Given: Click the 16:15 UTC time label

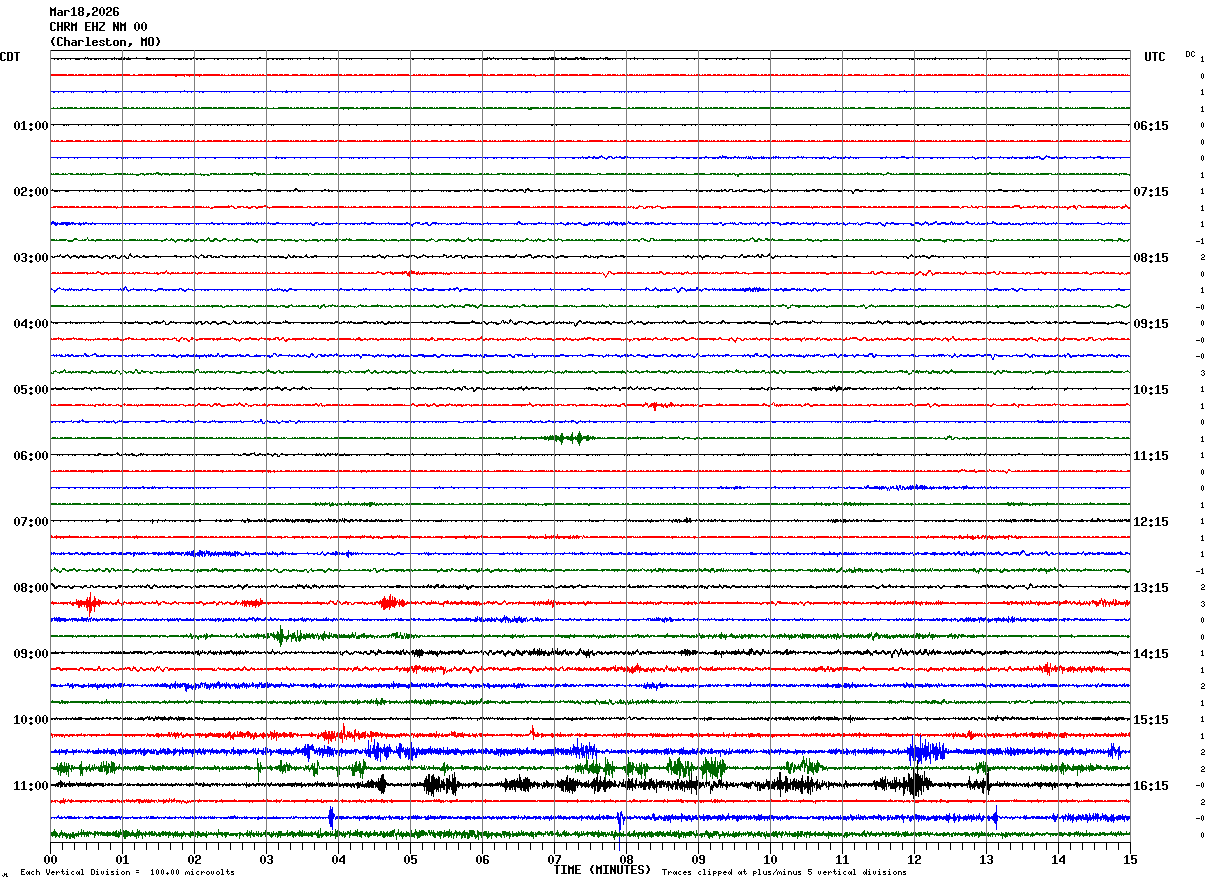Looking at the screenshot, I should tap(1151, 786).
